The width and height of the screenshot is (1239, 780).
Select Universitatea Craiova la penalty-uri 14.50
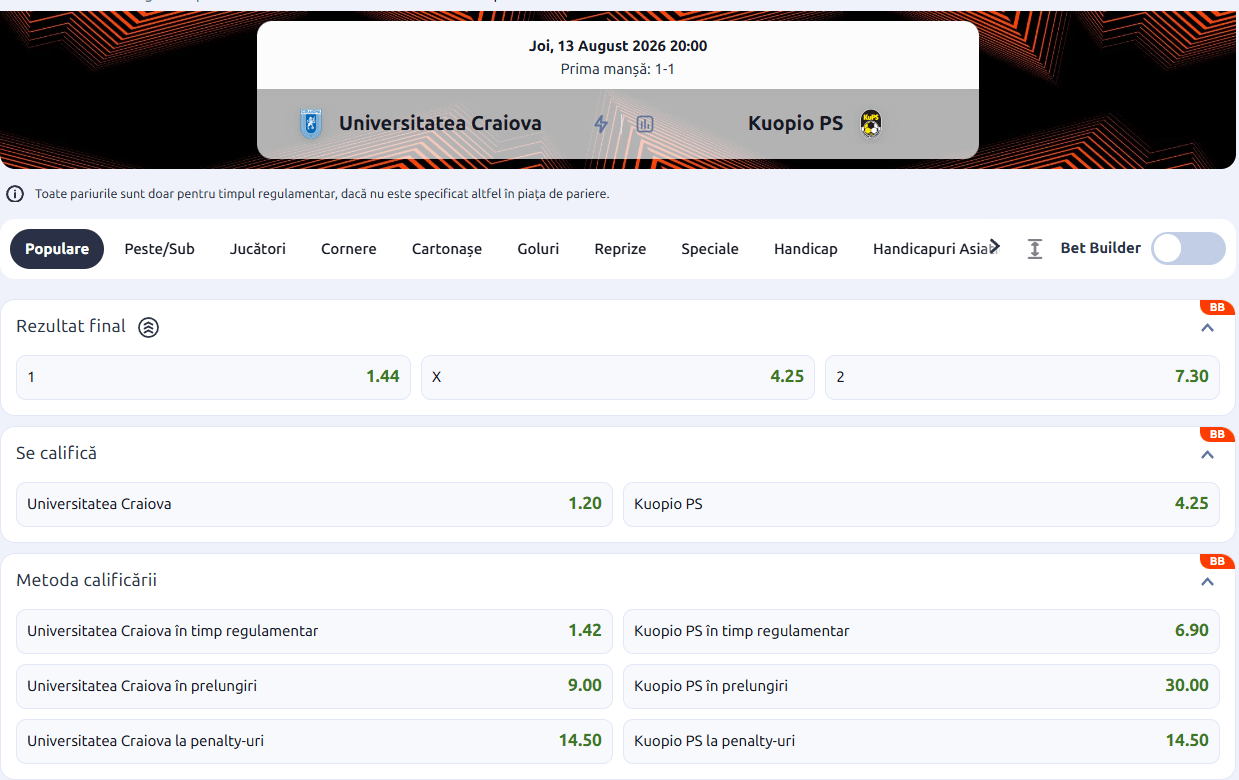314,741
